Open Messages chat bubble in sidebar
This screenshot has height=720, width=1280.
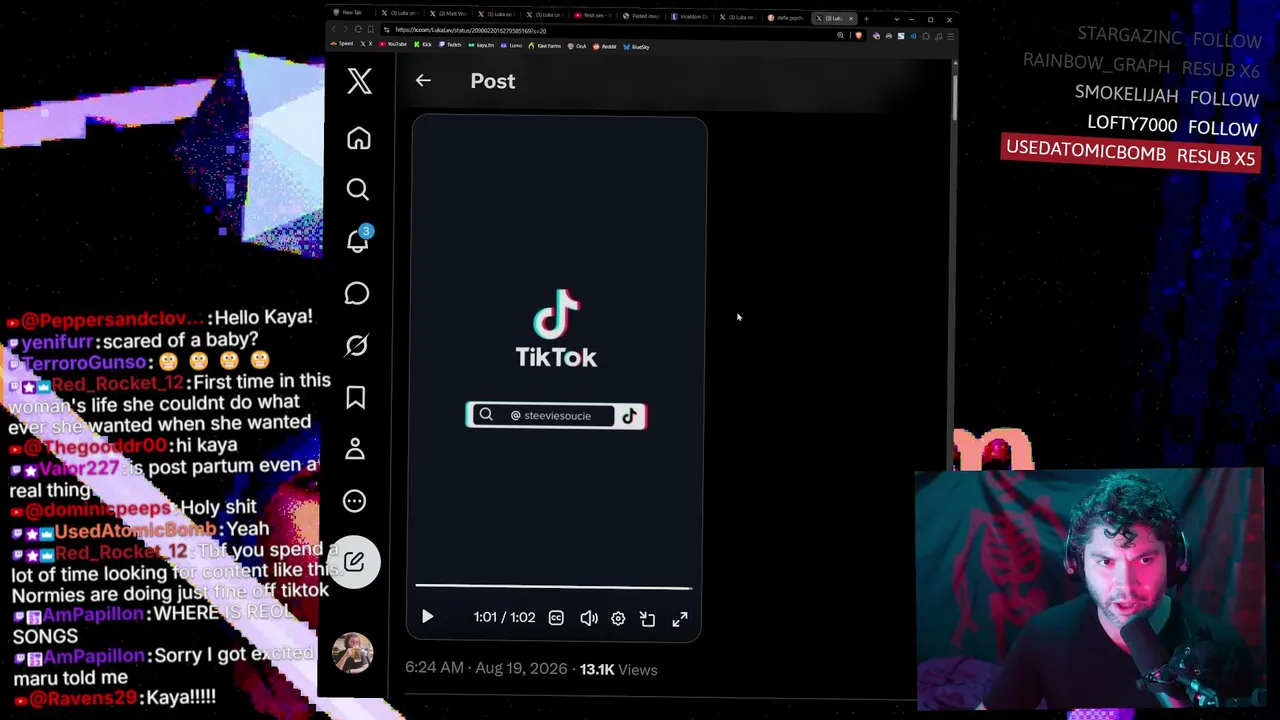[x=357, y=293]
